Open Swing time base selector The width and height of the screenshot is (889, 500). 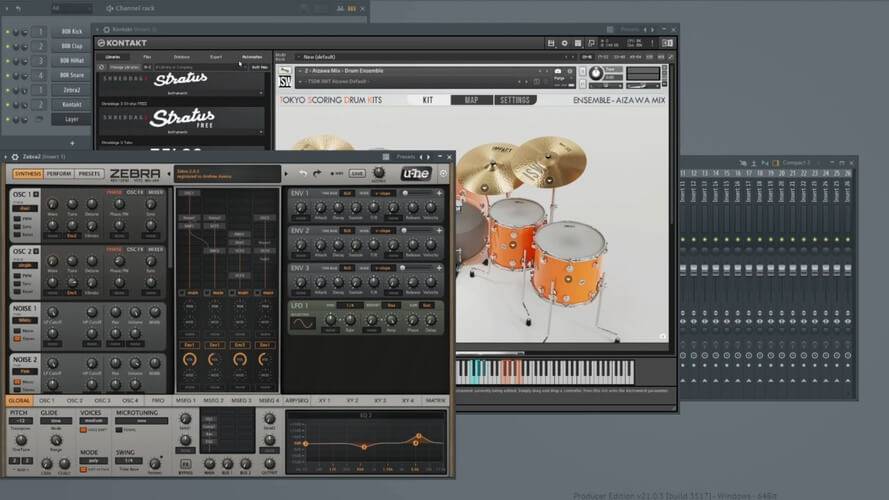129,461
